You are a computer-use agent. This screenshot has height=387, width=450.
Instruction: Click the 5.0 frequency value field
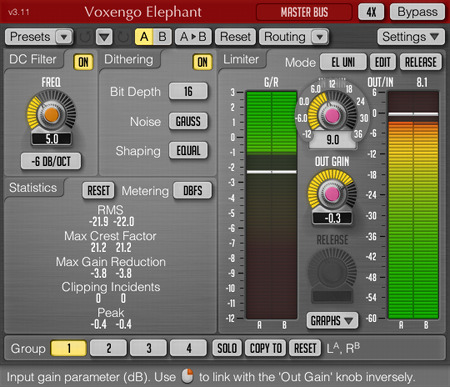tap(51, 139)
